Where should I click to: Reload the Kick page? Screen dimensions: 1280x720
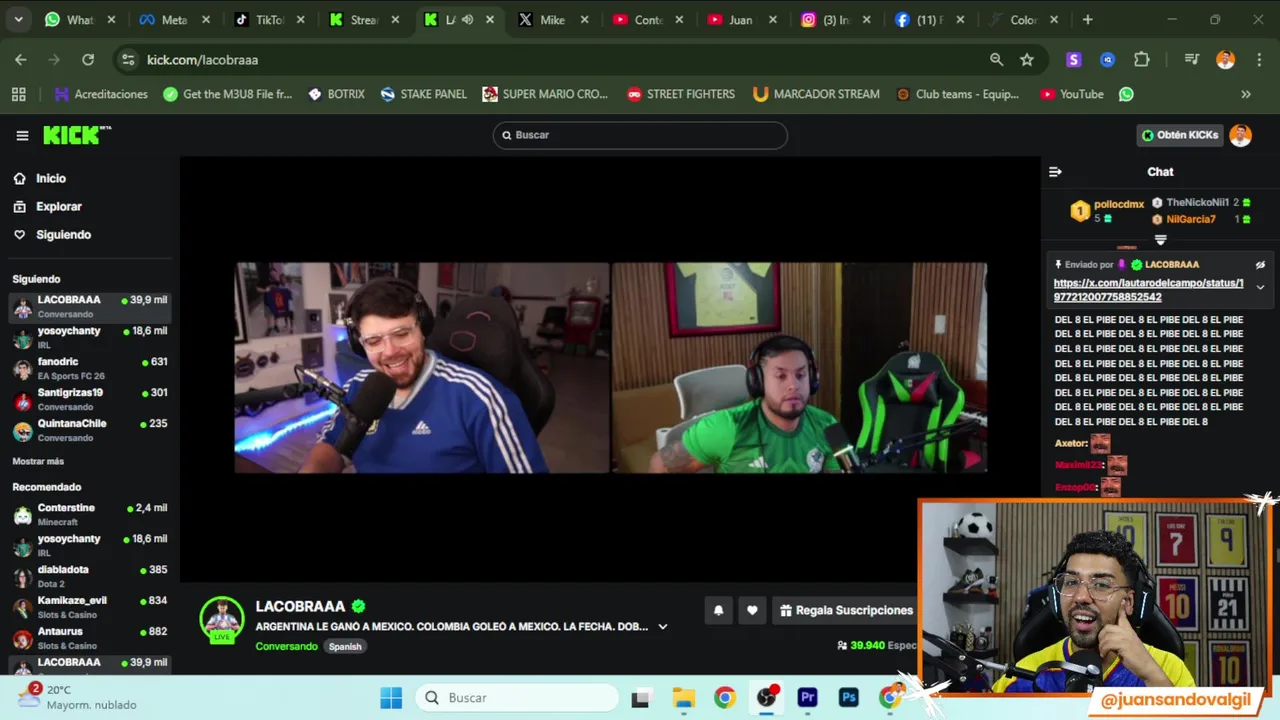[x=88, y=60]
